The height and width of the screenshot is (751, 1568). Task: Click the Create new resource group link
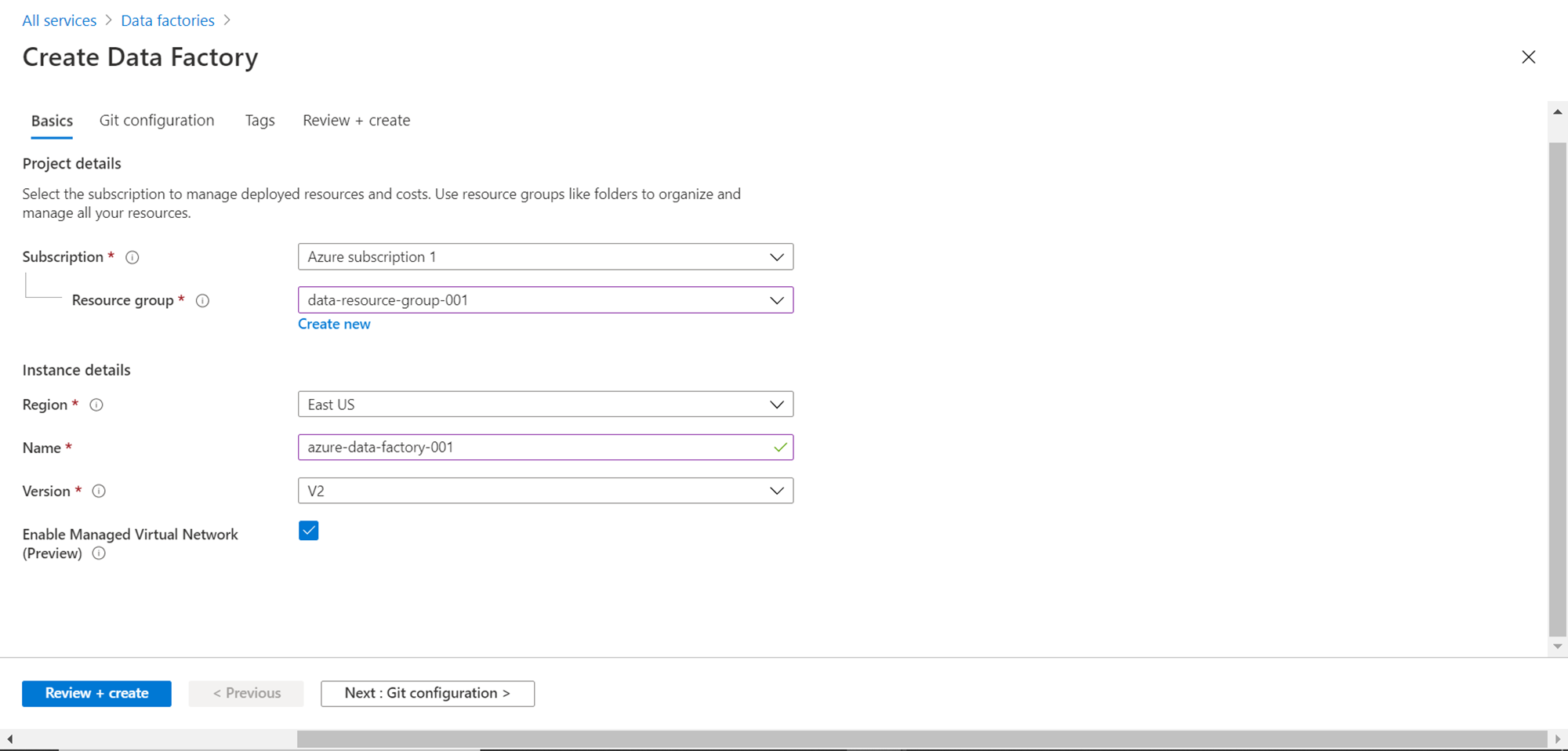pos(334,325)
